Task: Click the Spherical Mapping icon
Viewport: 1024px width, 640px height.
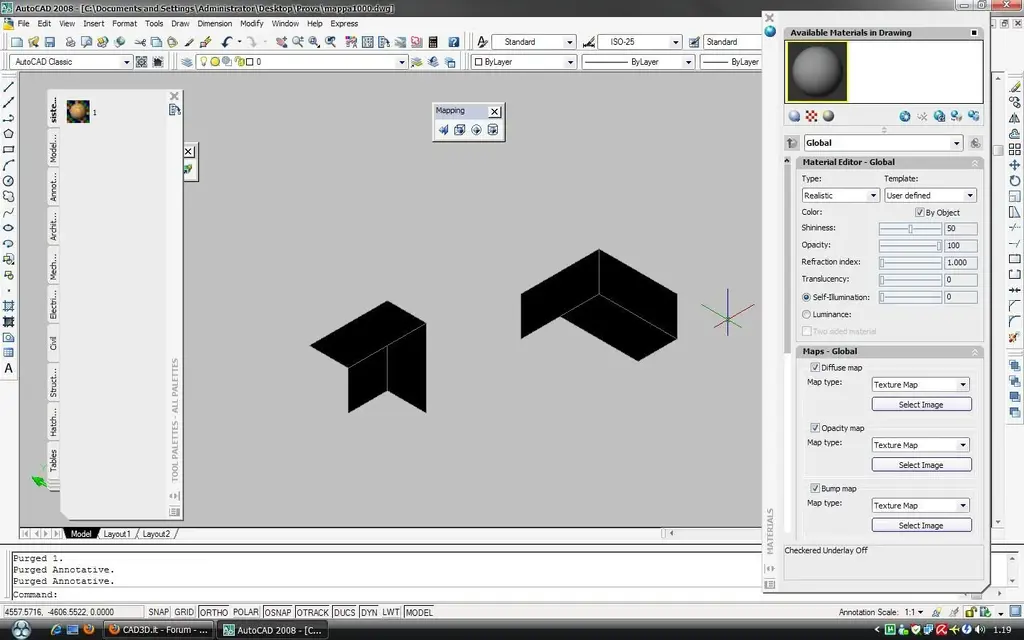Action: [476, 130]
